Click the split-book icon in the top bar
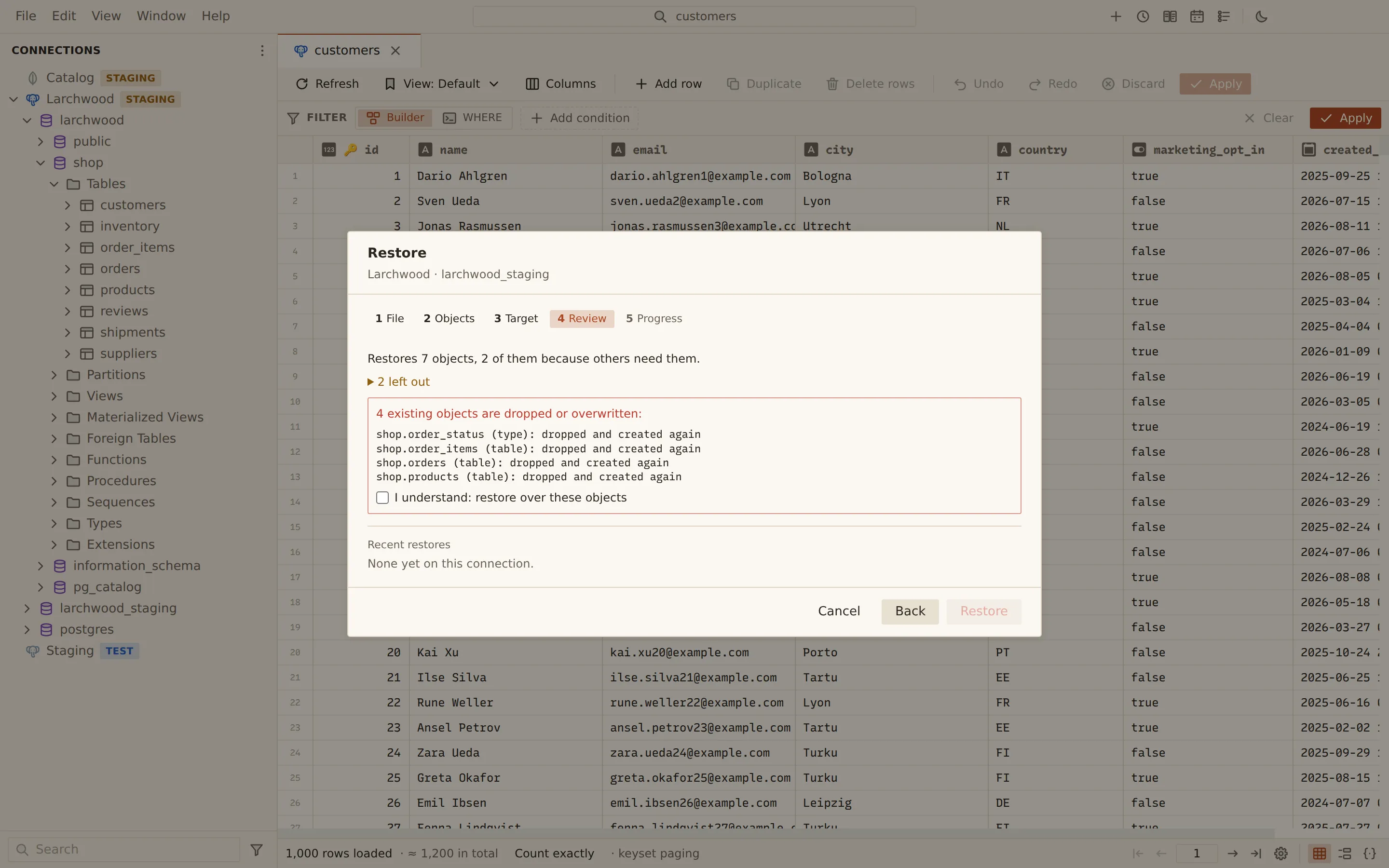The width and height of the screenshot is (1389, 868). coord(1169,17)
